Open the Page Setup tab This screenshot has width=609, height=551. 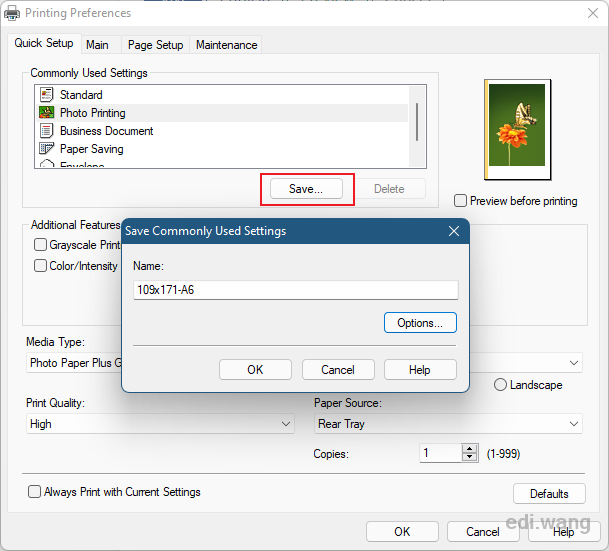[x=155, y=45]
